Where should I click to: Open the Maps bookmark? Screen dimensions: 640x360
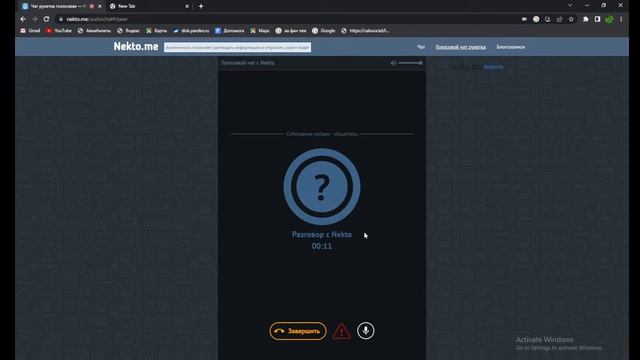(260, 31)
